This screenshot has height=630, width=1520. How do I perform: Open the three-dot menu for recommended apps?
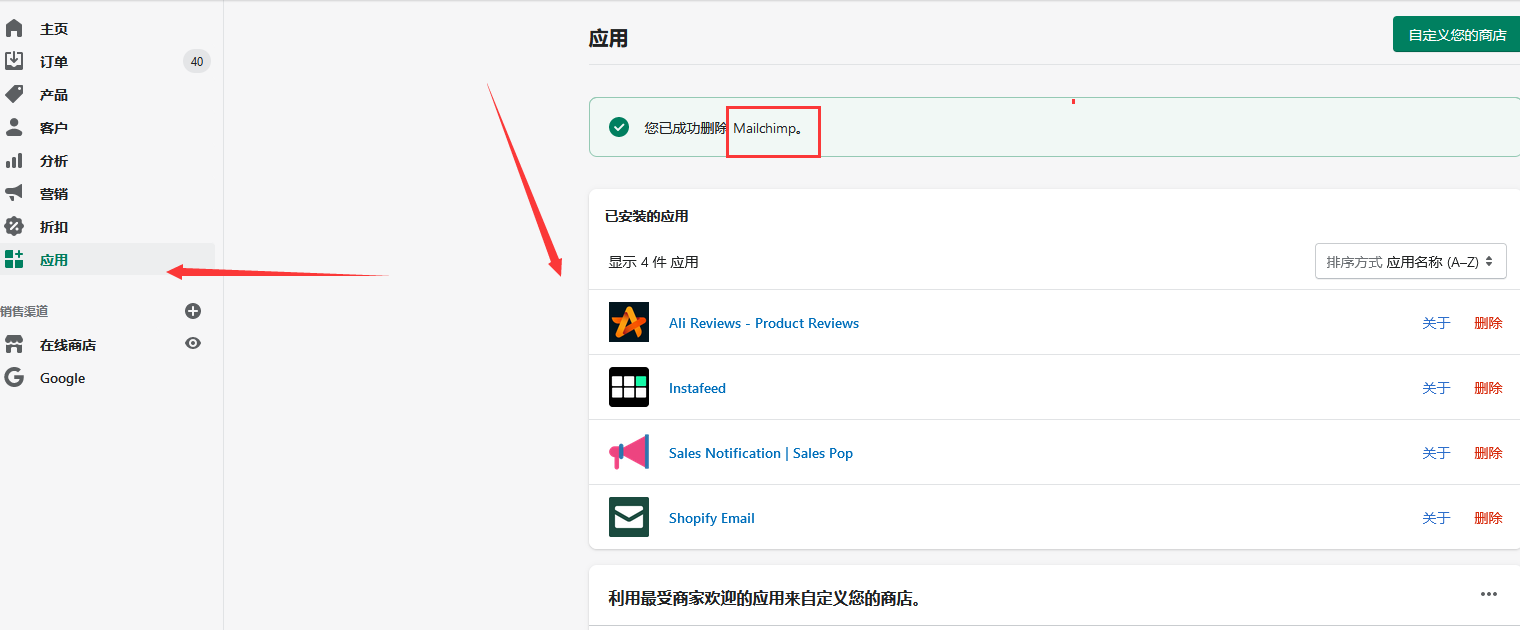click(1489, 594)
